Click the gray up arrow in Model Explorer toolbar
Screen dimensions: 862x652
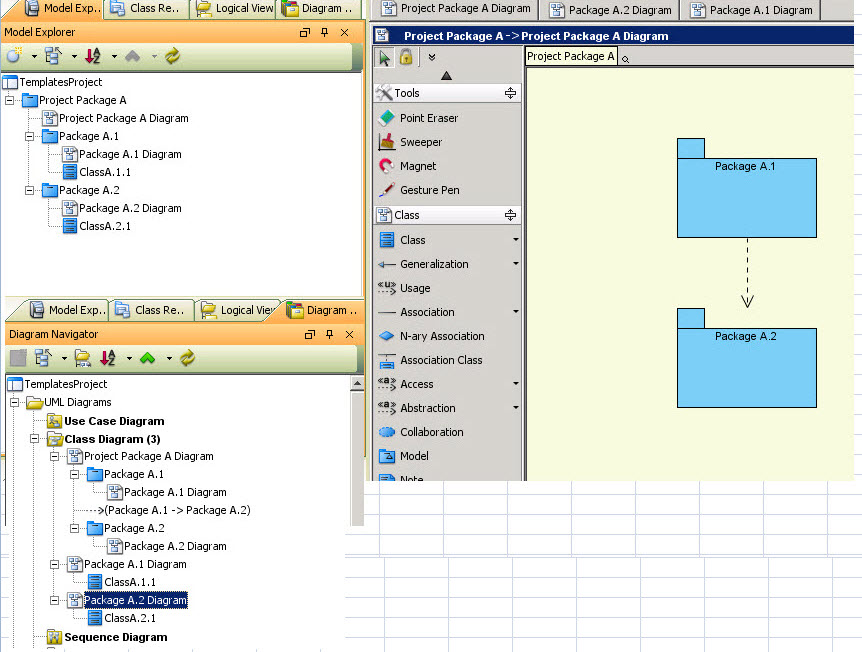pos(132,56)
